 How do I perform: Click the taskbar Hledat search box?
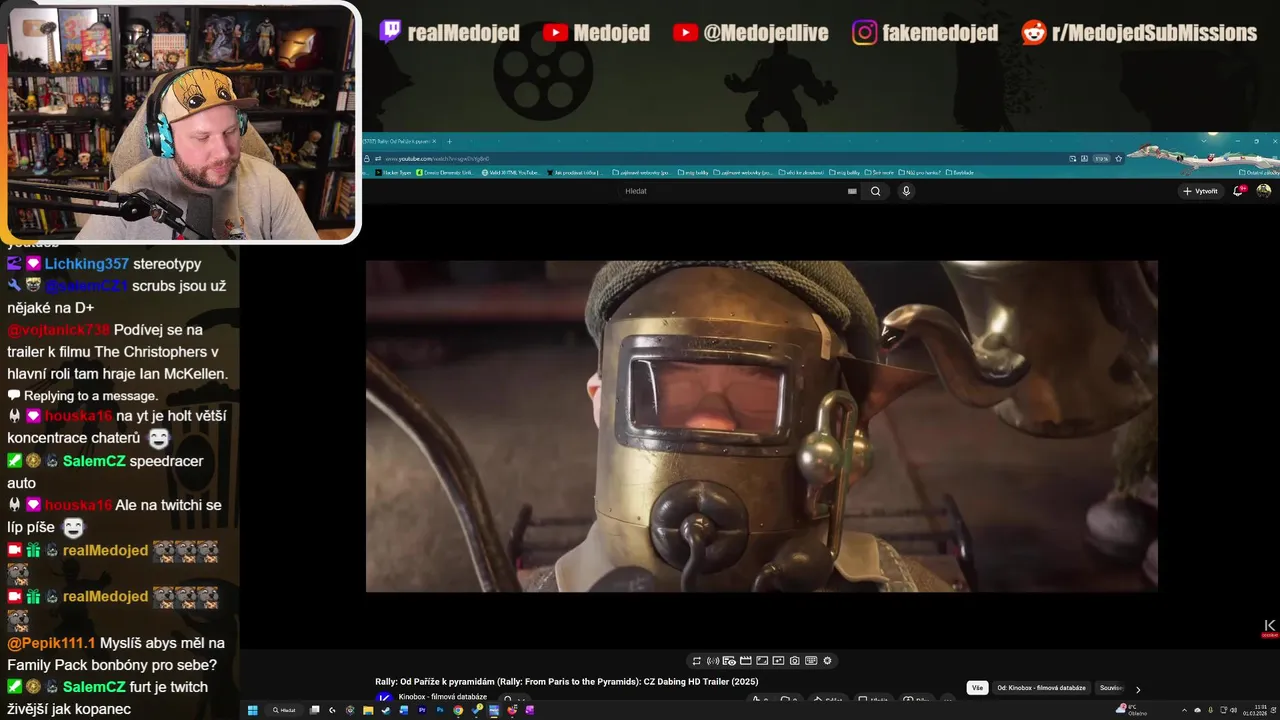point(286,710)
